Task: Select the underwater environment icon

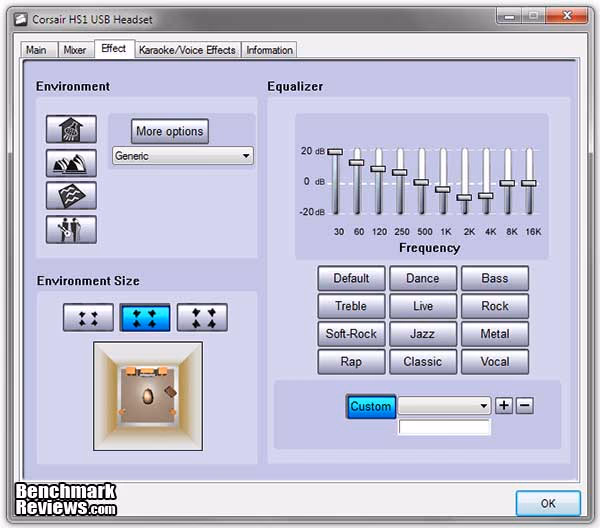Action: coord(71,196)
